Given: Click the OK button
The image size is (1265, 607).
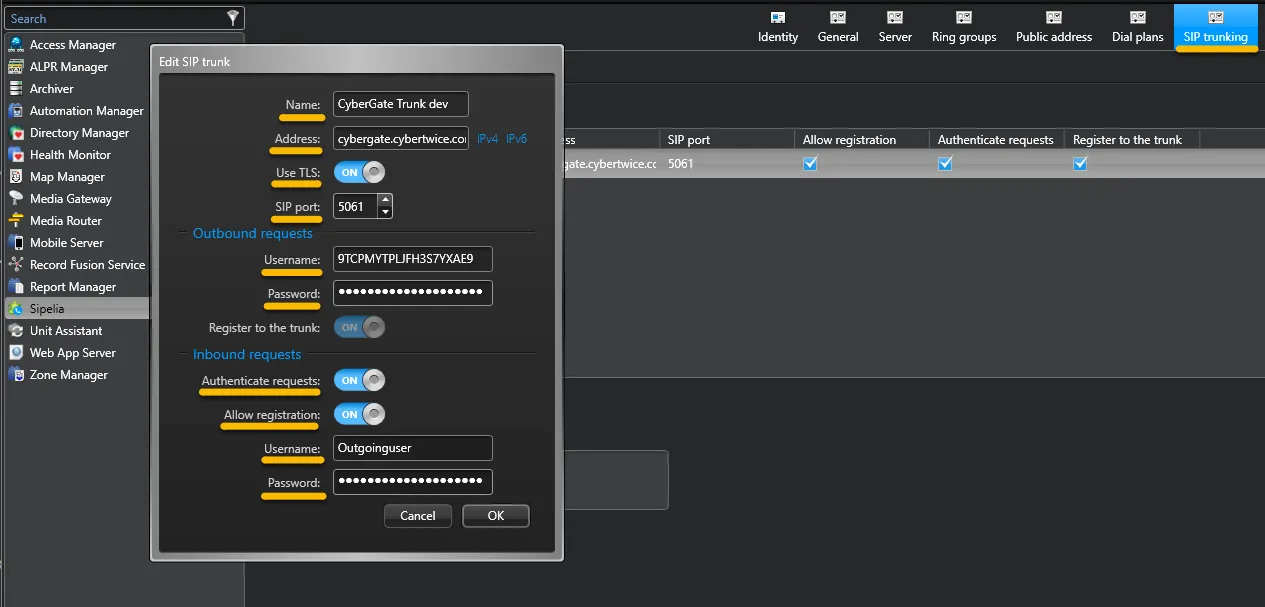Looking at the screenshot, I should pos(496,516).
